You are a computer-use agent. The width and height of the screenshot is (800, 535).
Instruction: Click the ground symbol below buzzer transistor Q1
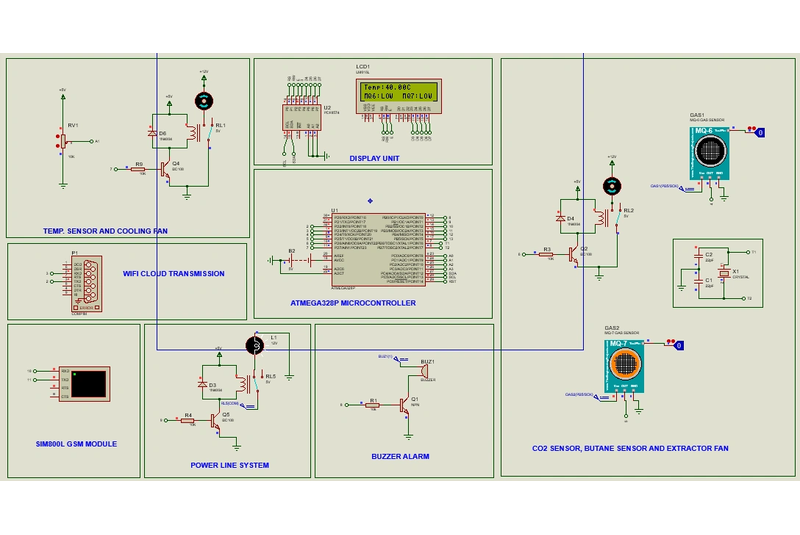tap(408, 437)
